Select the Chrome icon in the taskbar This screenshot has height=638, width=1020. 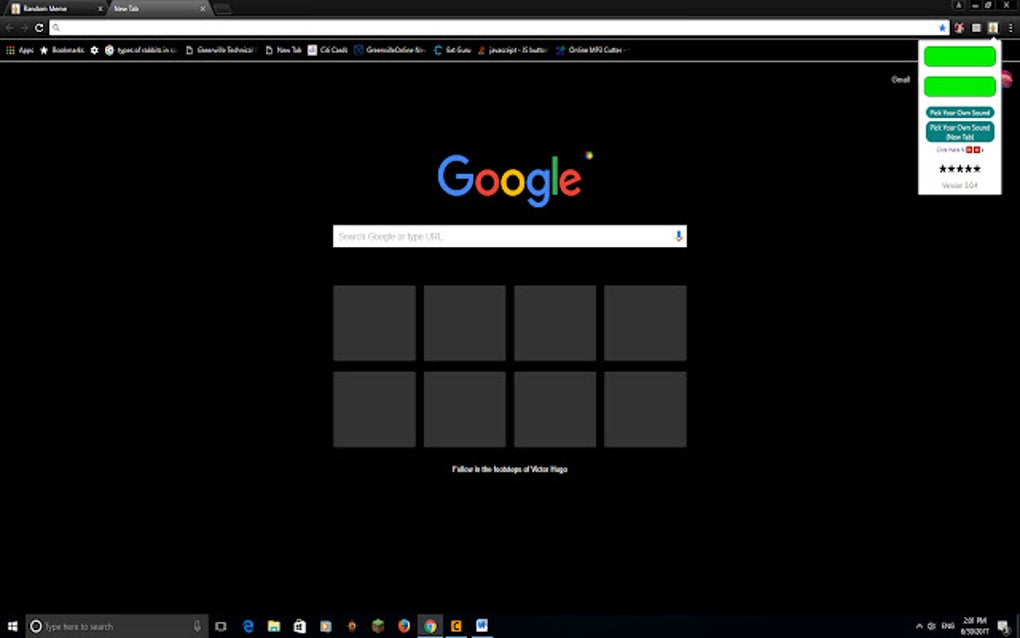[429, 626]
